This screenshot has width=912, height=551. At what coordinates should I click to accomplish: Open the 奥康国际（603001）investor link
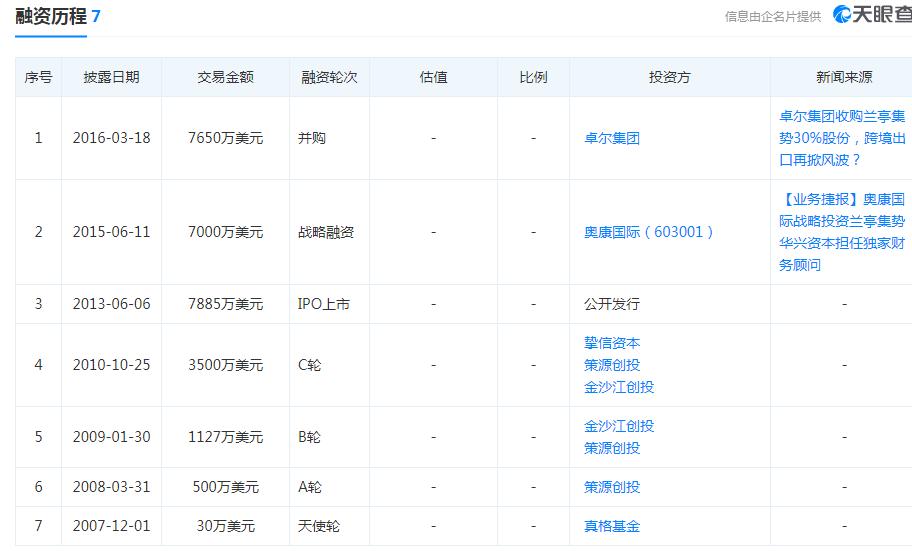click(x=648, y=232)
